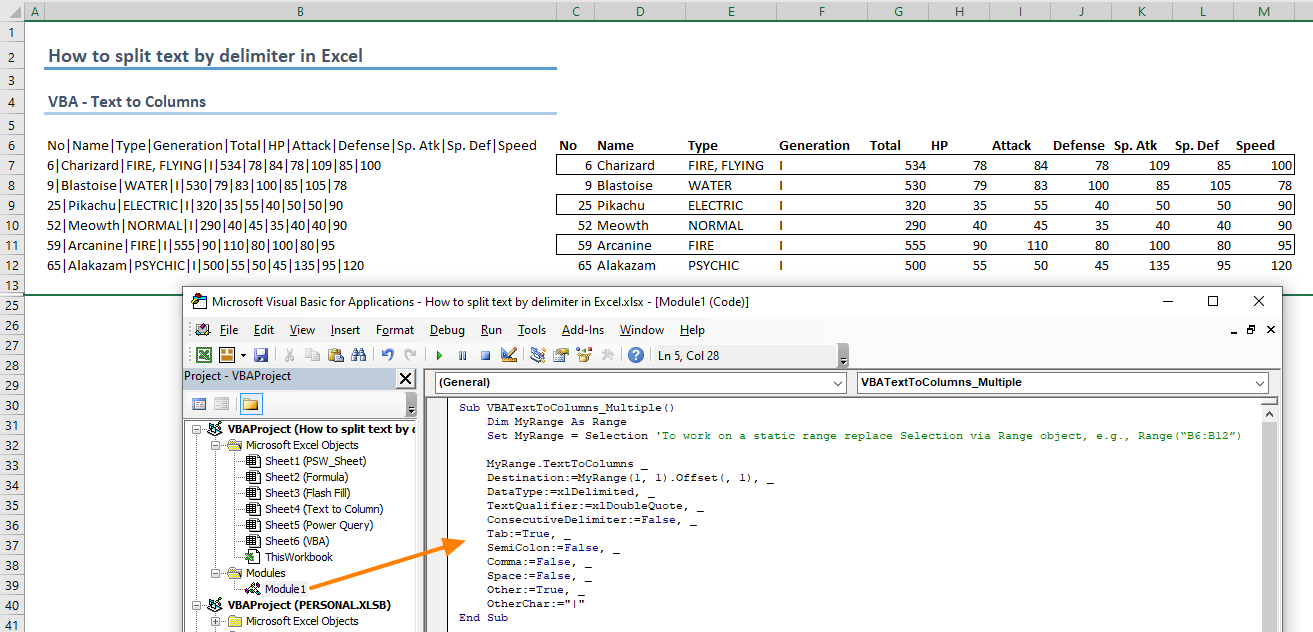Click View Code button in Project panel
The height and width of the screenshot is (632, 1313).
(x=199, y=404)
